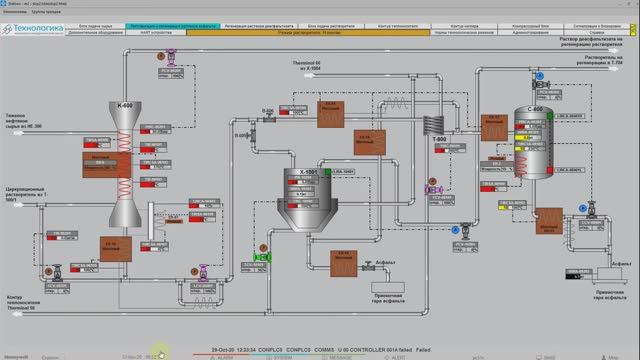This screenshot has width=640, height=360.
Task: Open the ALARM section in the status bar
Action: (222, 358)
